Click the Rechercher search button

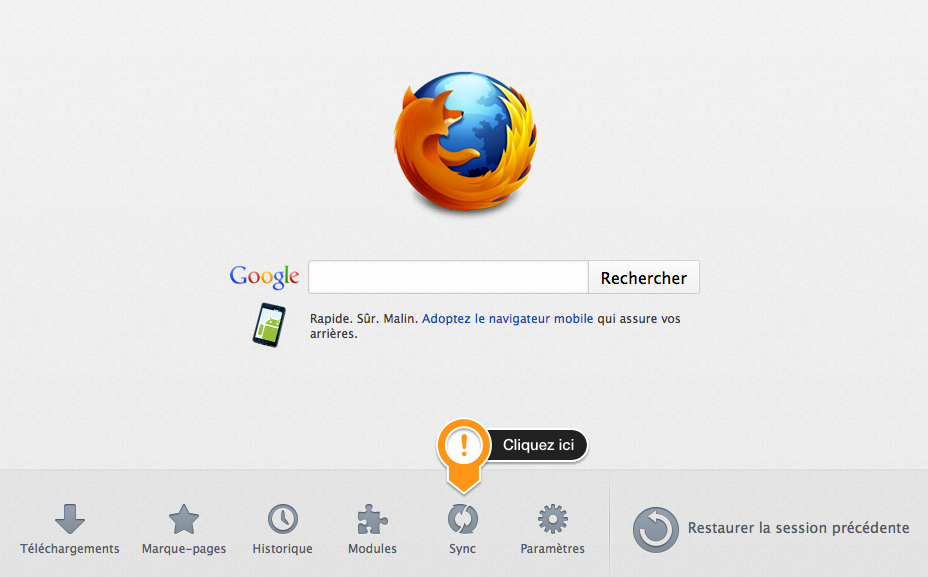[644, 277]
